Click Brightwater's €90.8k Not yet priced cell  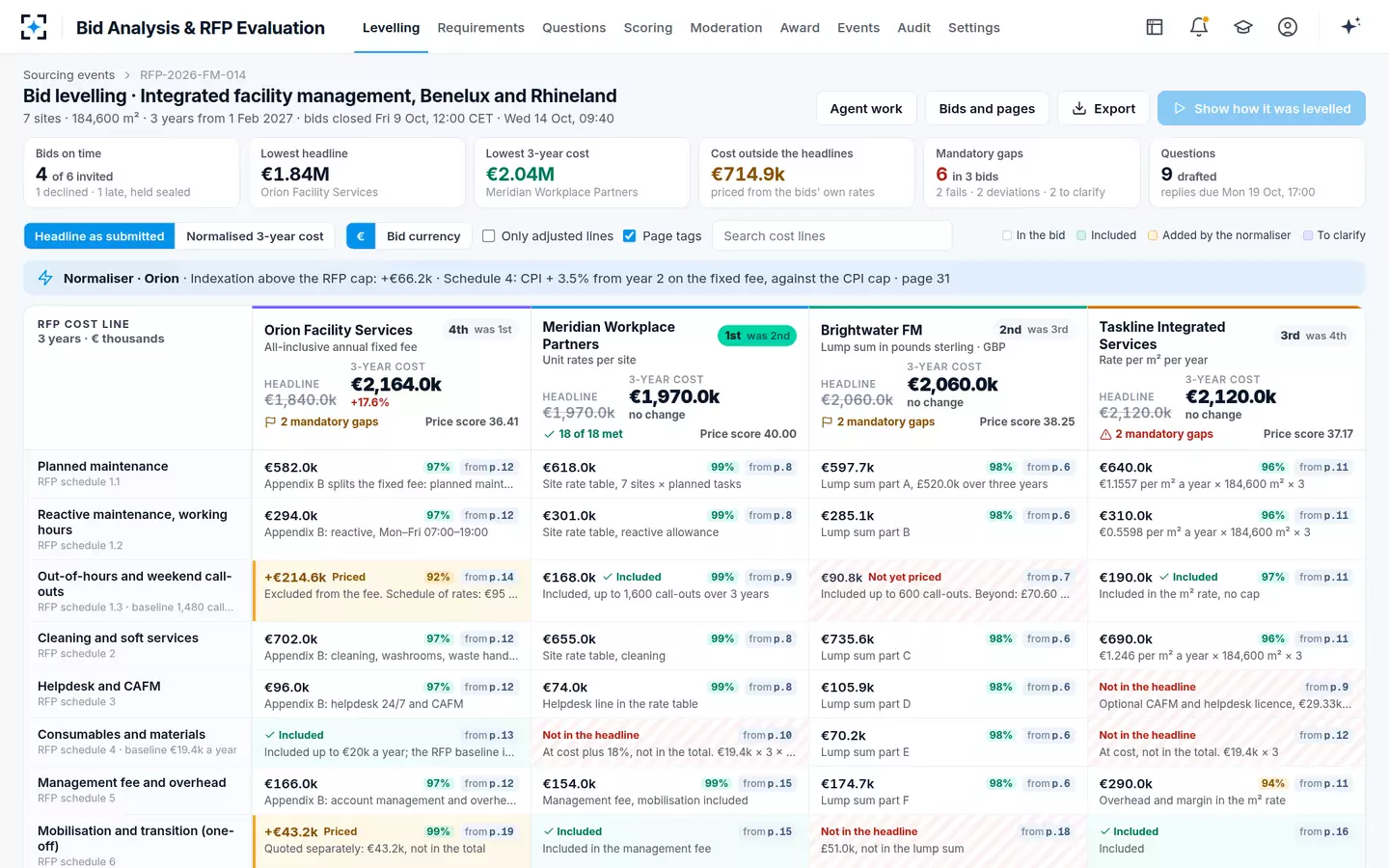[x=947, y=590]
